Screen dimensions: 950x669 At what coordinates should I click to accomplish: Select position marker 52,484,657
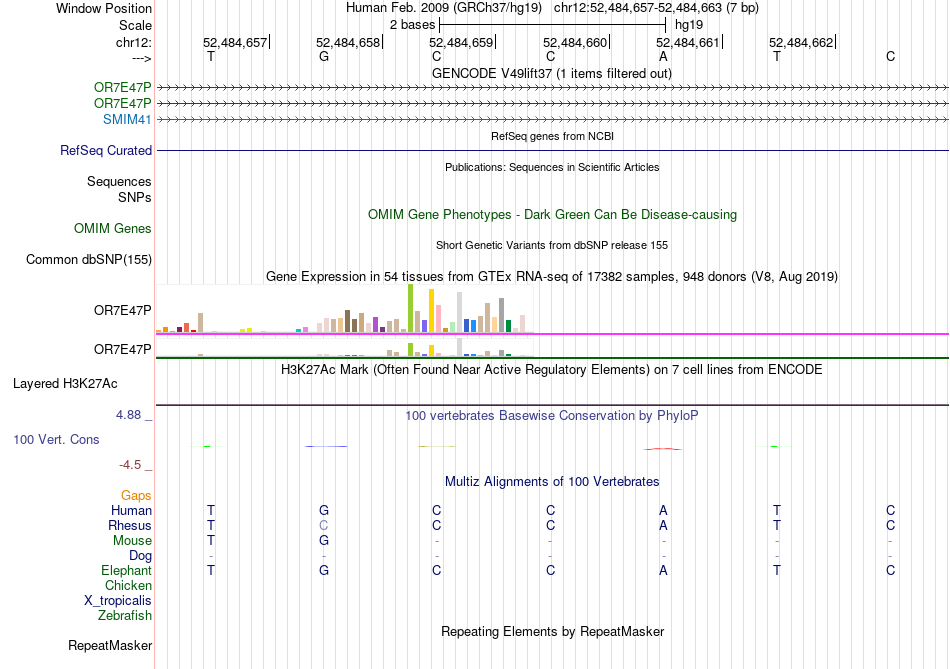(x=235, y=42)
